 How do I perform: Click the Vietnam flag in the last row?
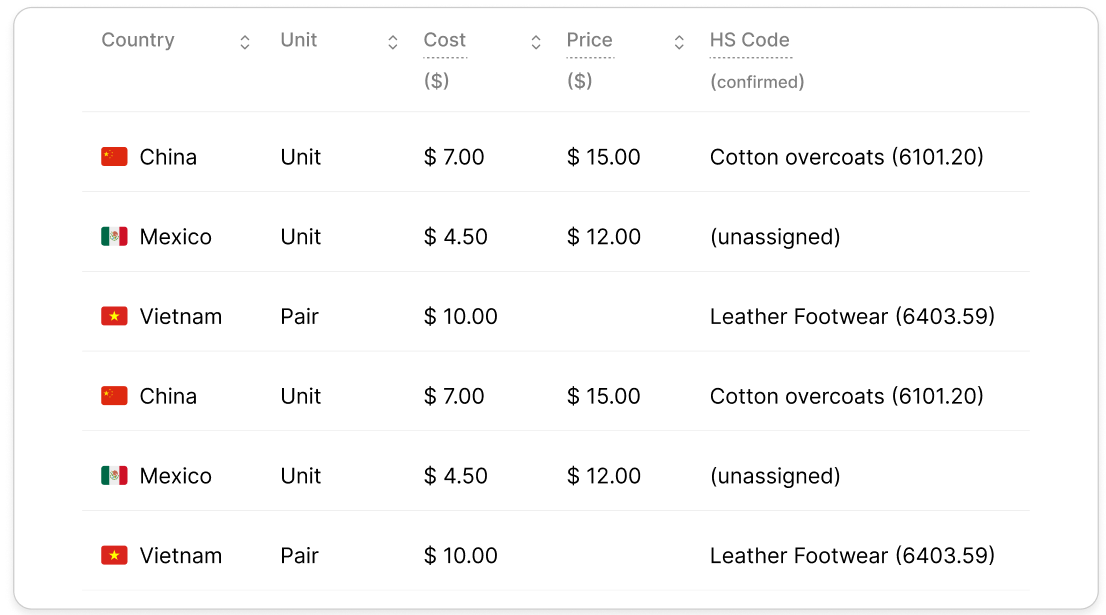coord(114,556)
